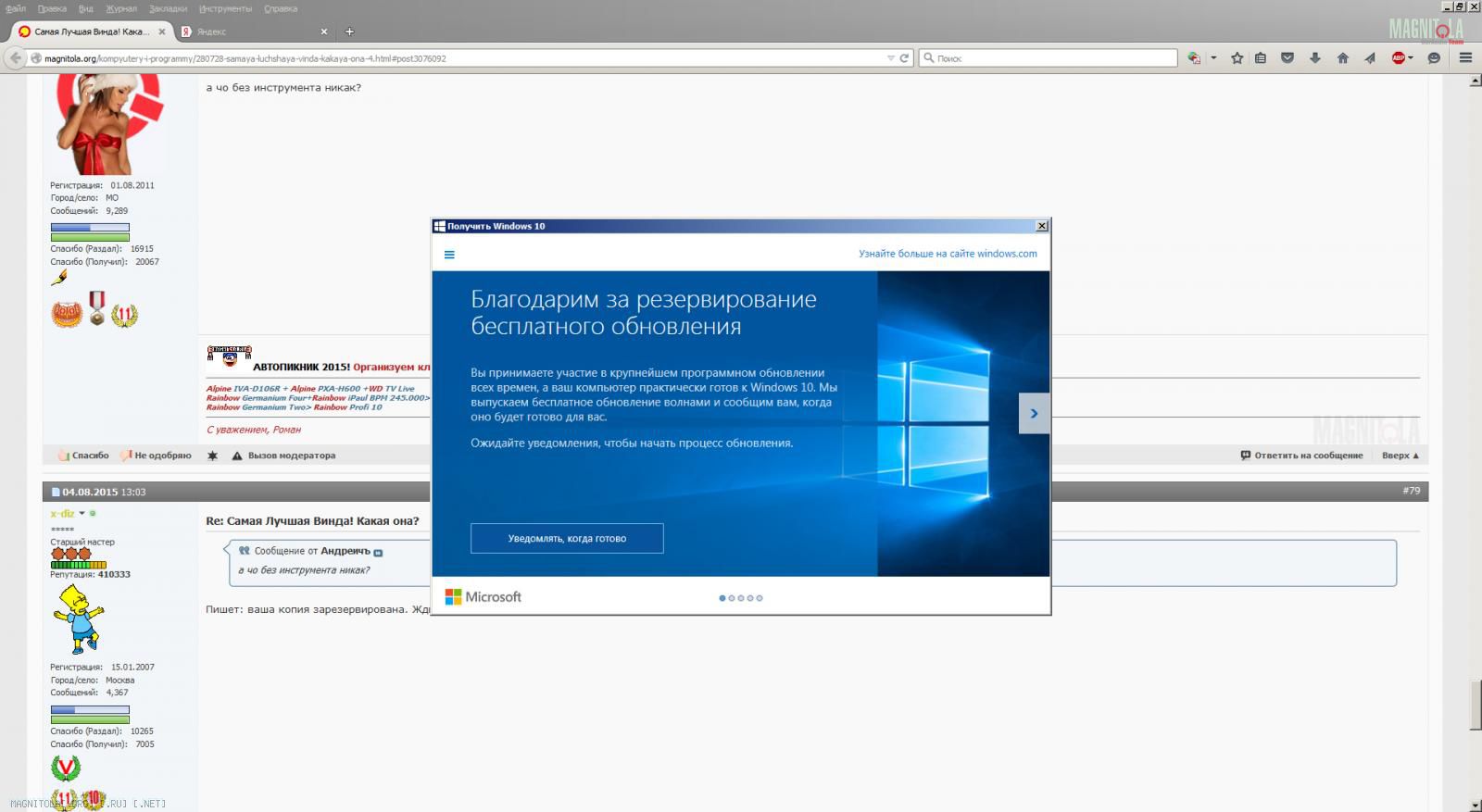This screenshot has width=1482, height=812.
Task: Select the first slide indicator dot
Action: (x=722, y=598)
